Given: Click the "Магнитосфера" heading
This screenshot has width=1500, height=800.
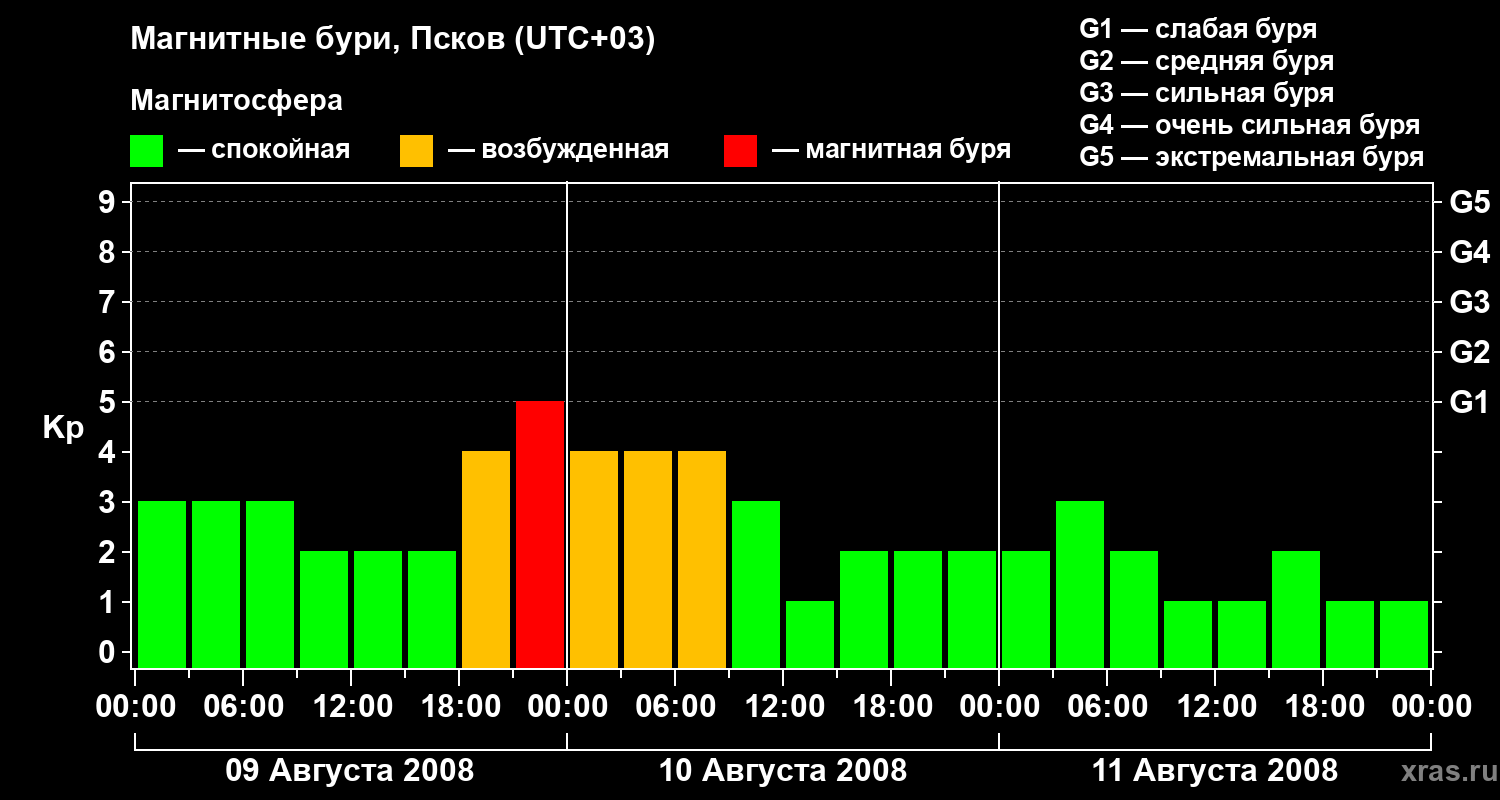Looking at the screenshot, I should click(236, 101).
